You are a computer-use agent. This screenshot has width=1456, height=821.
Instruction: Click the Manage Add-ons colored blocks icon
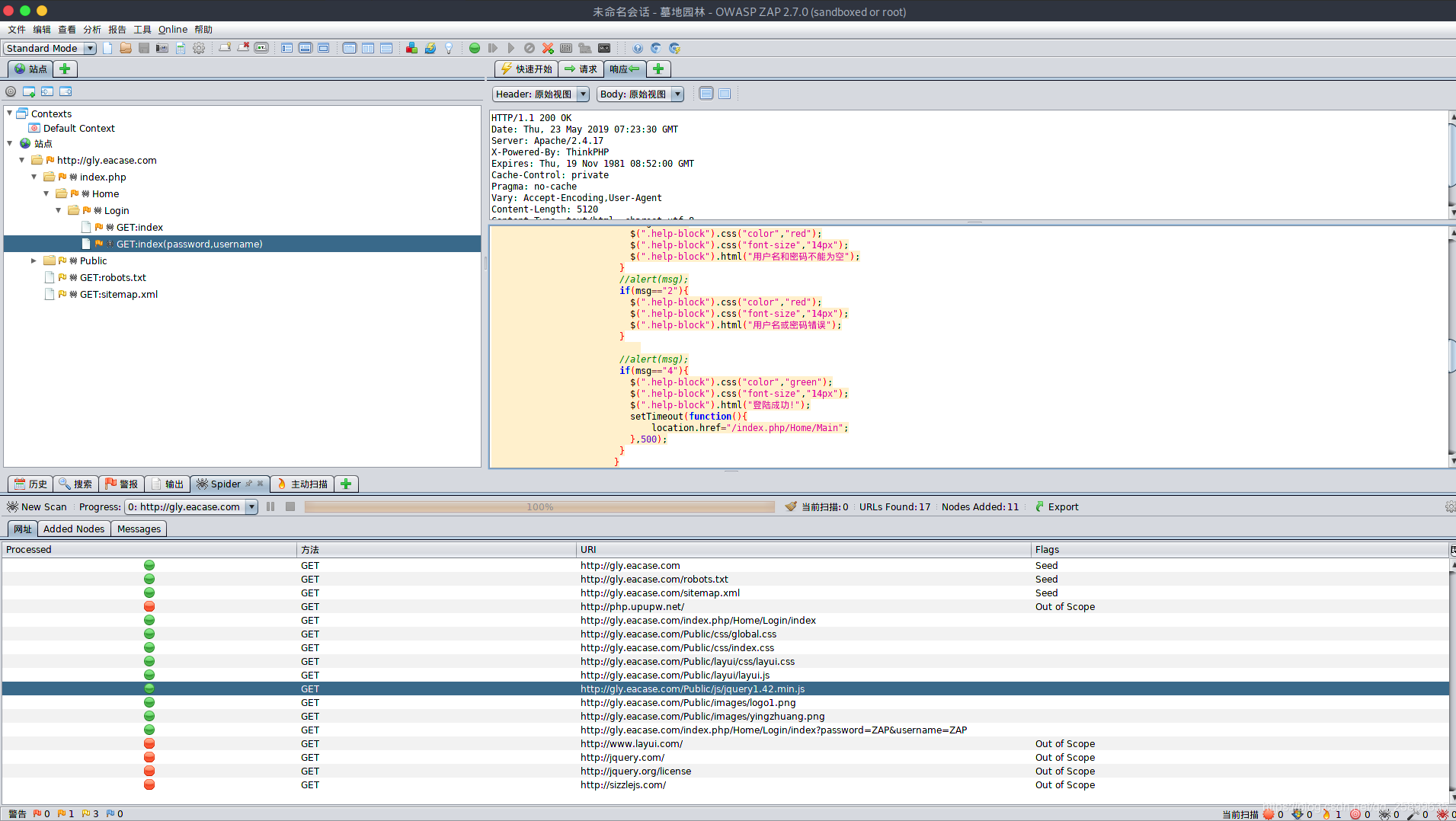411,48
